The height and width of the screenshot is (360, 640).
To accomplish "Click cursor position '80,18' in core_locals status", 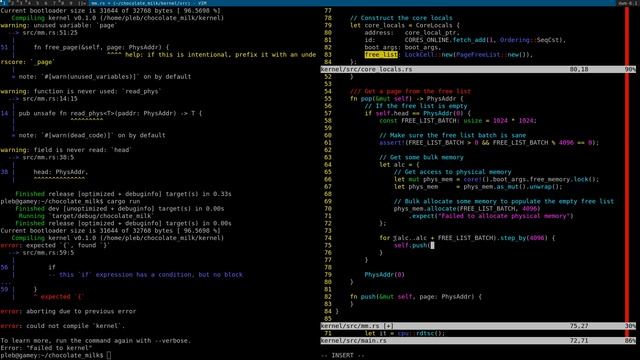I will [x=579, y=69].
